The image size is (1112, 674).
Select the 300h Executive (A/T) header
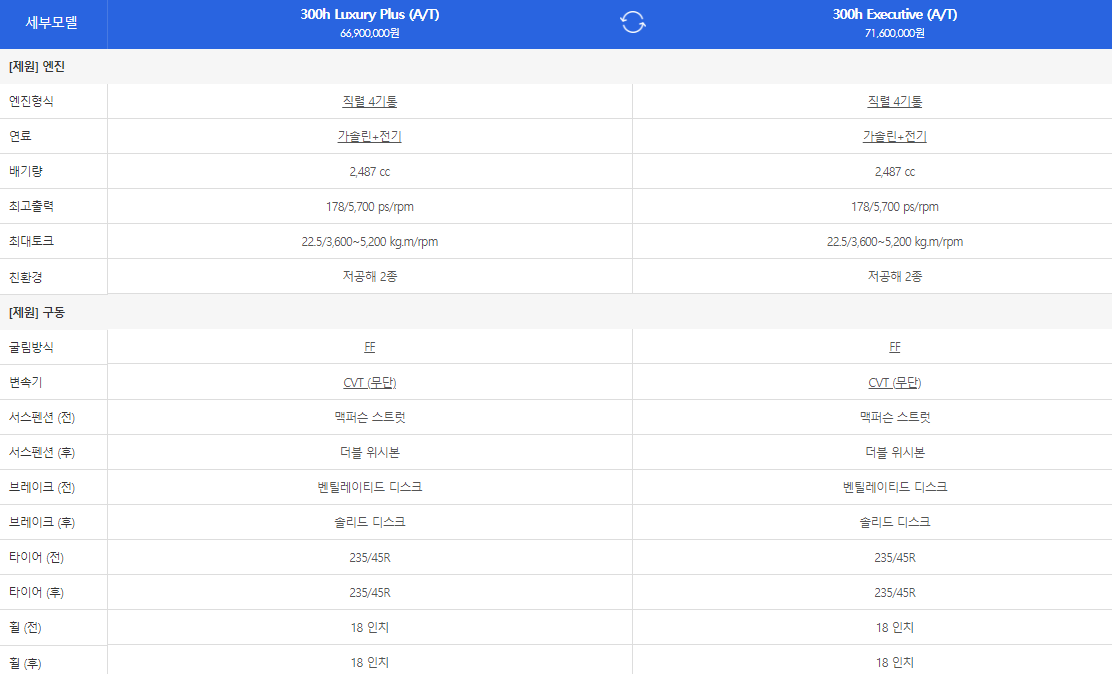[894, 14]
